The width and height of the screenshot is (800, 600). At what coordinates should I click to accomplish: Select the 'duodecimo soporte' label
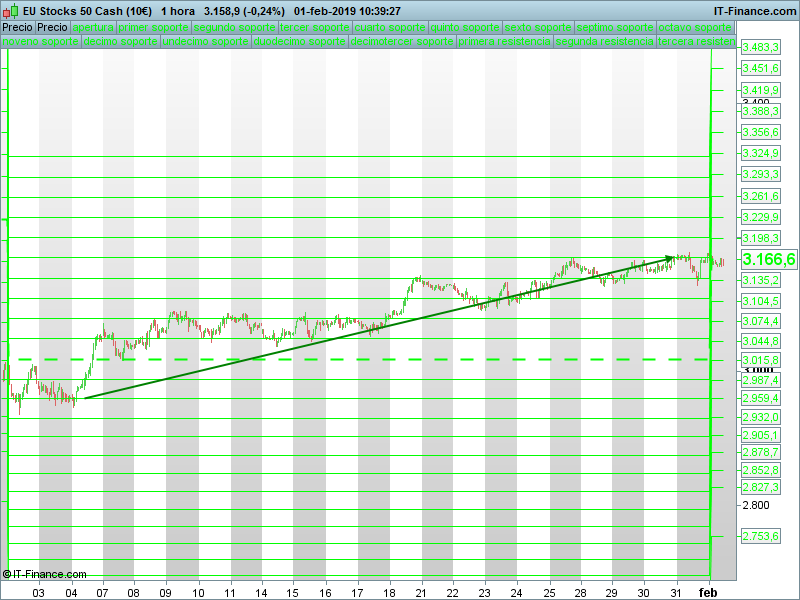pyautogui.click(x=300, y=43)
